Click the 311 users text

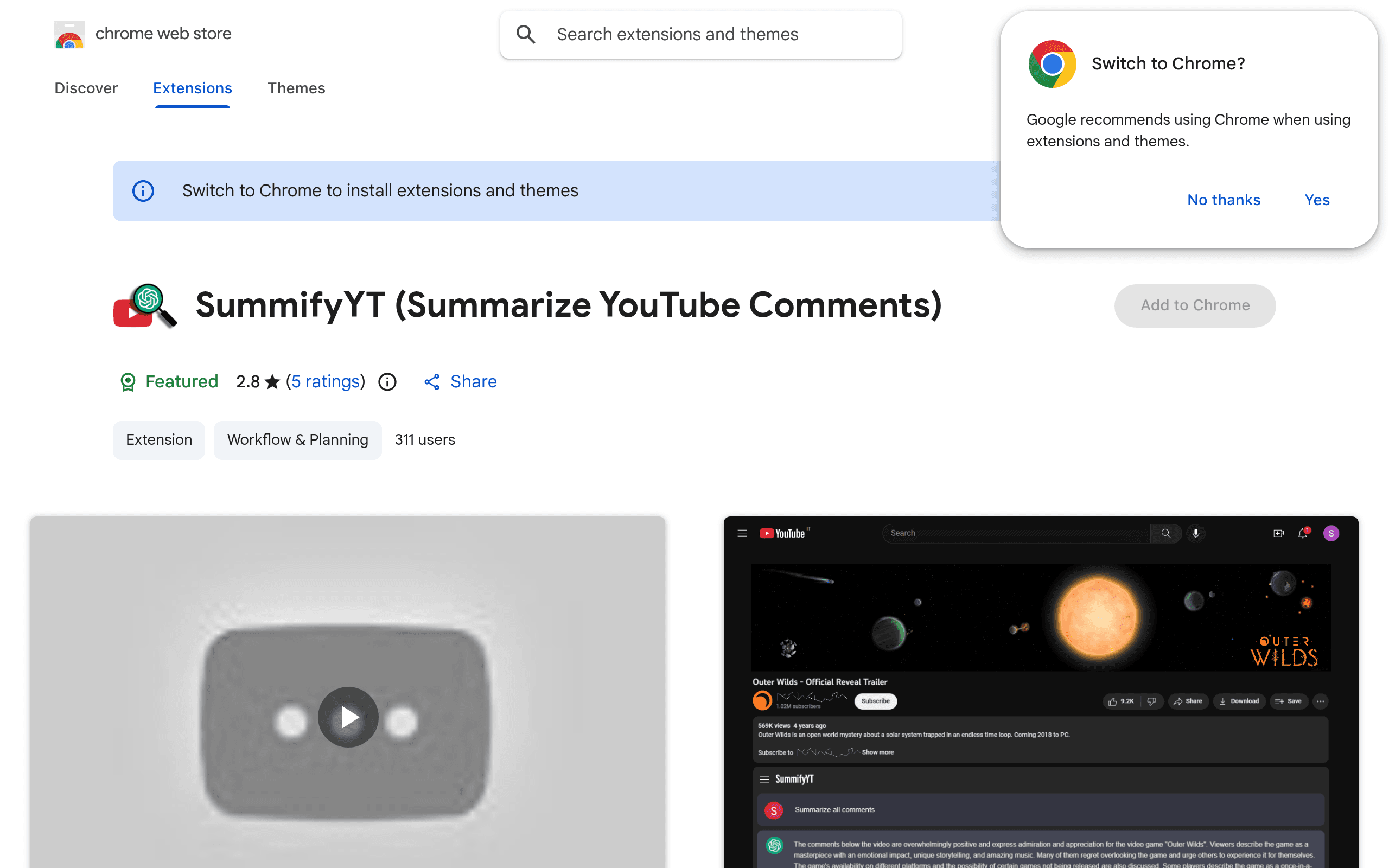(425, 440)
